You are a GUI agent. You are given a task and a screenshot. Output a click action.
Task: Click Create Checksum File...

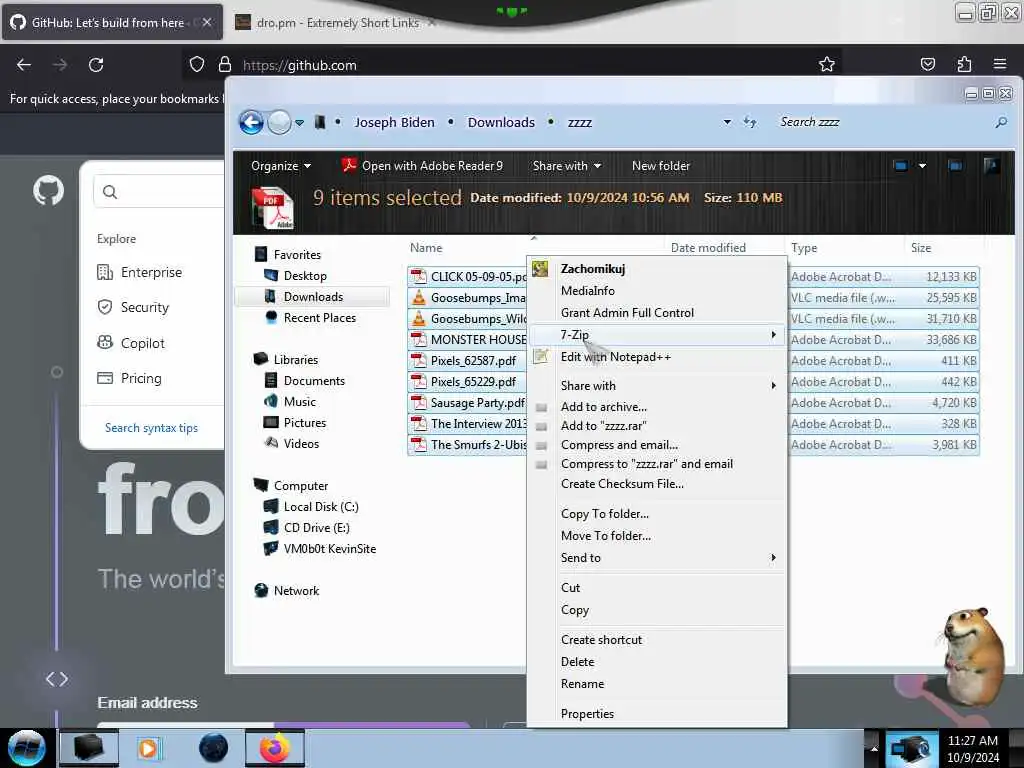[x=656, y=484]
